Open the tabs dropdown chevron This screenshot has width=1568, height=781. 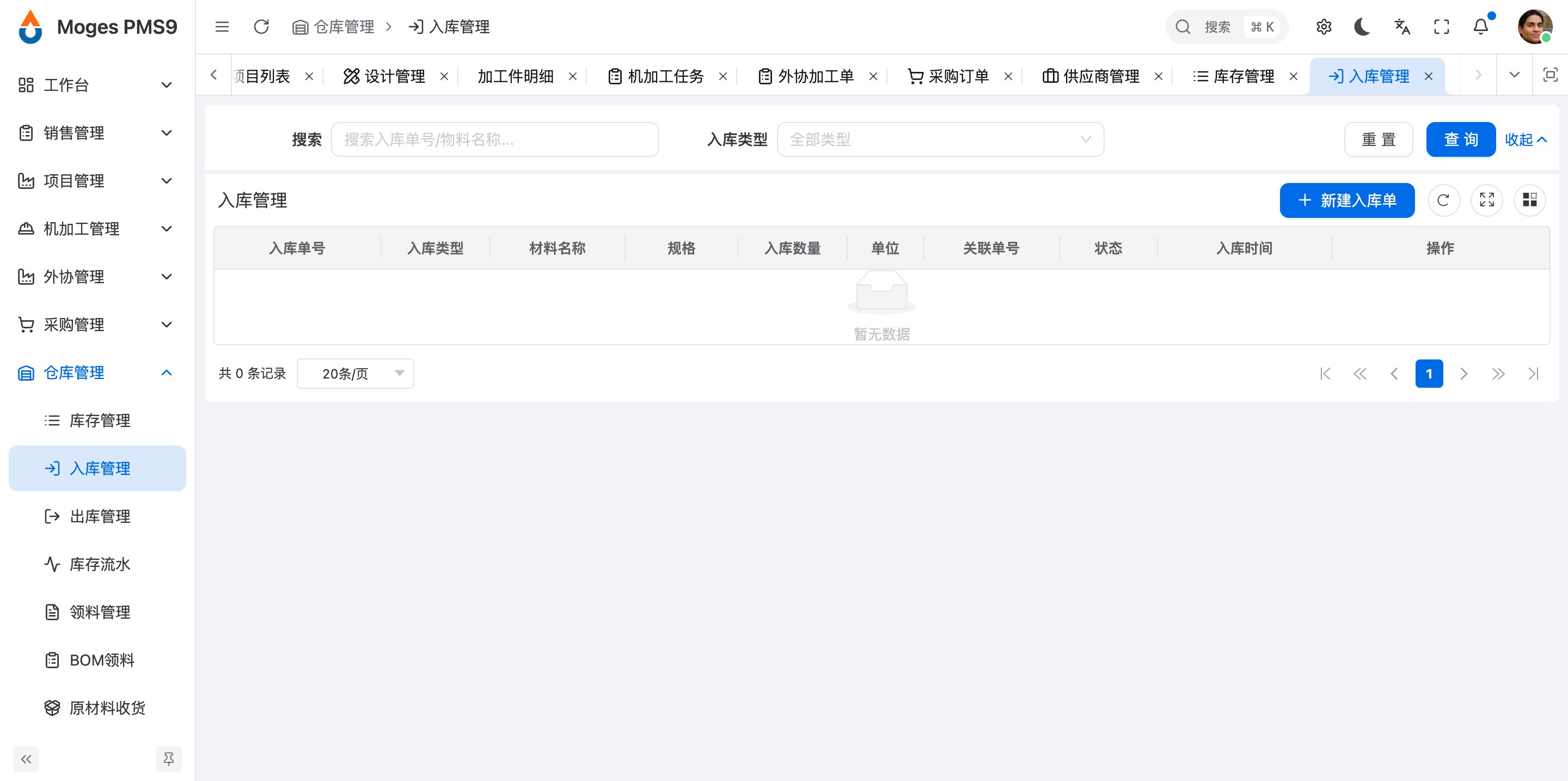click(1515, 75)
